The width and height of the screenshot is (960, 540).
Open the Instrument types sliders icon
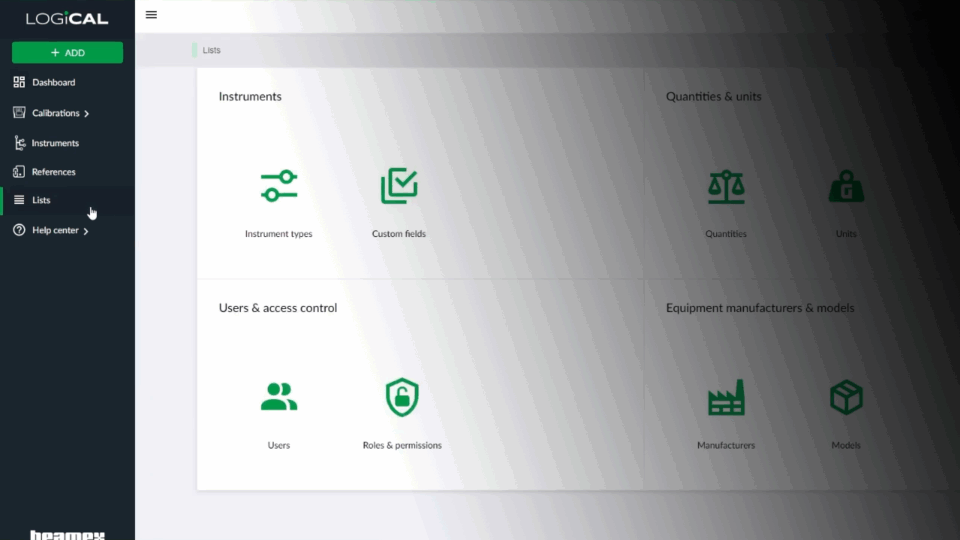click(279, 186)
